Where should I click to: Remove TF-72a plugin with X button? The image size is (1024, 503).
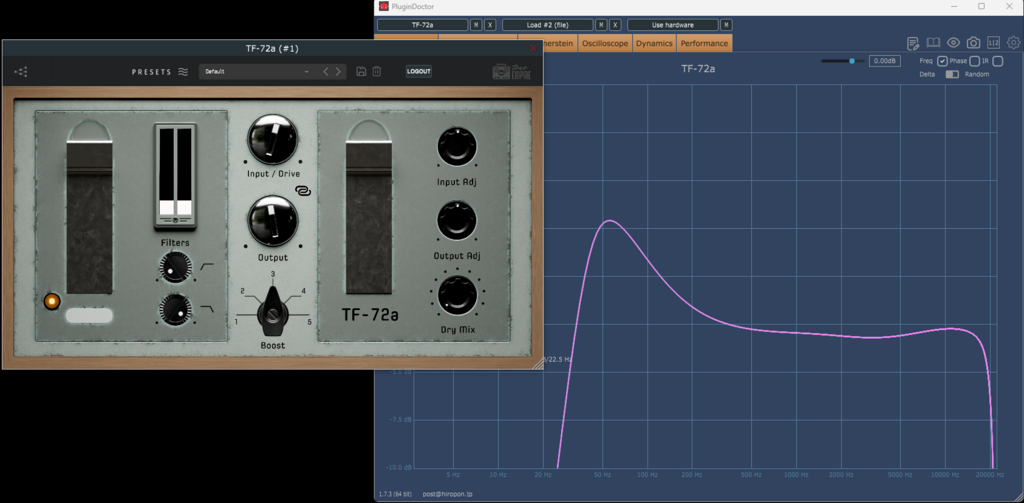pos(490,25)
